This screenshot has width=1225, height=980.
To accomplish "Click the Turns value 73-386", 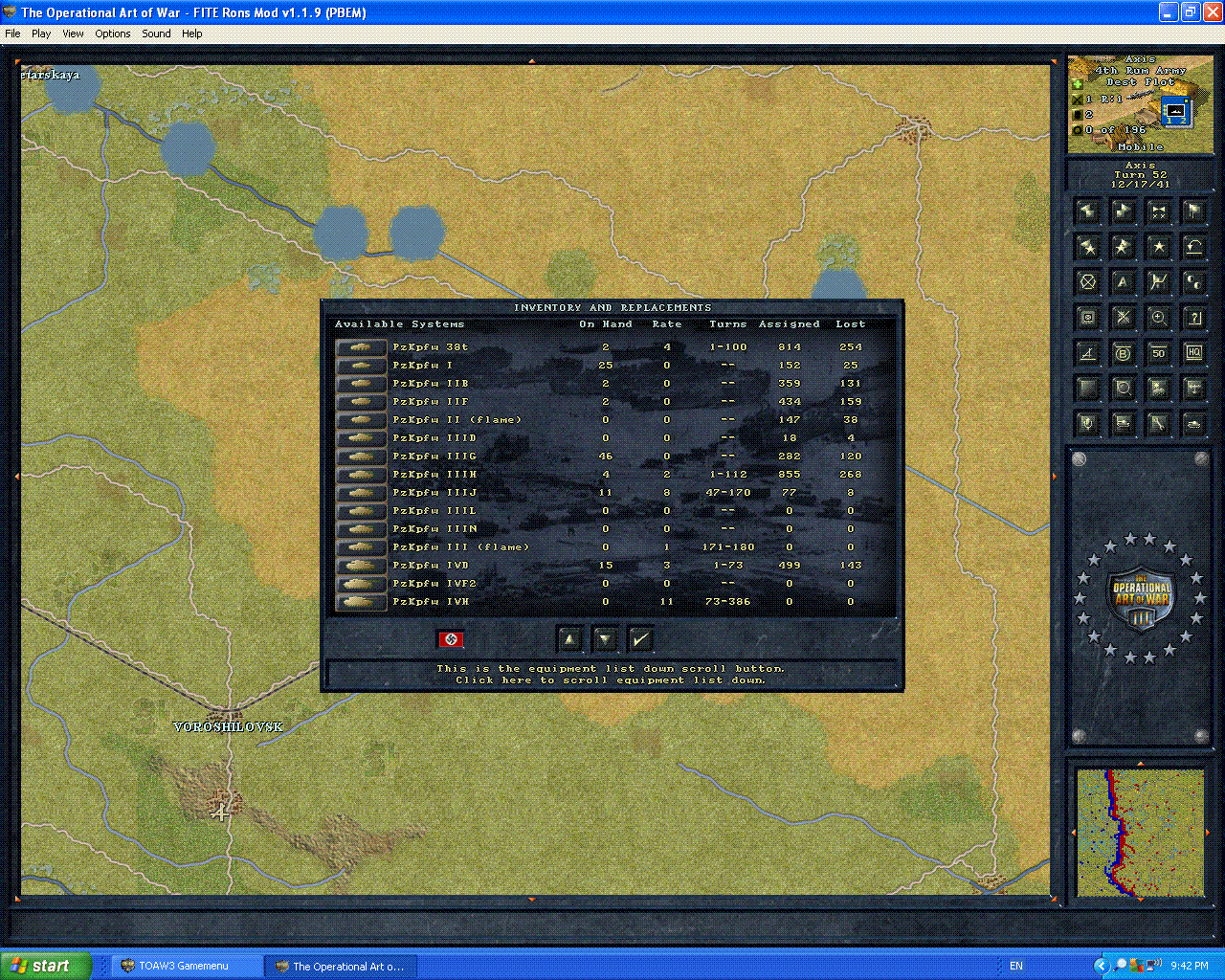I will tap(728, 602).
